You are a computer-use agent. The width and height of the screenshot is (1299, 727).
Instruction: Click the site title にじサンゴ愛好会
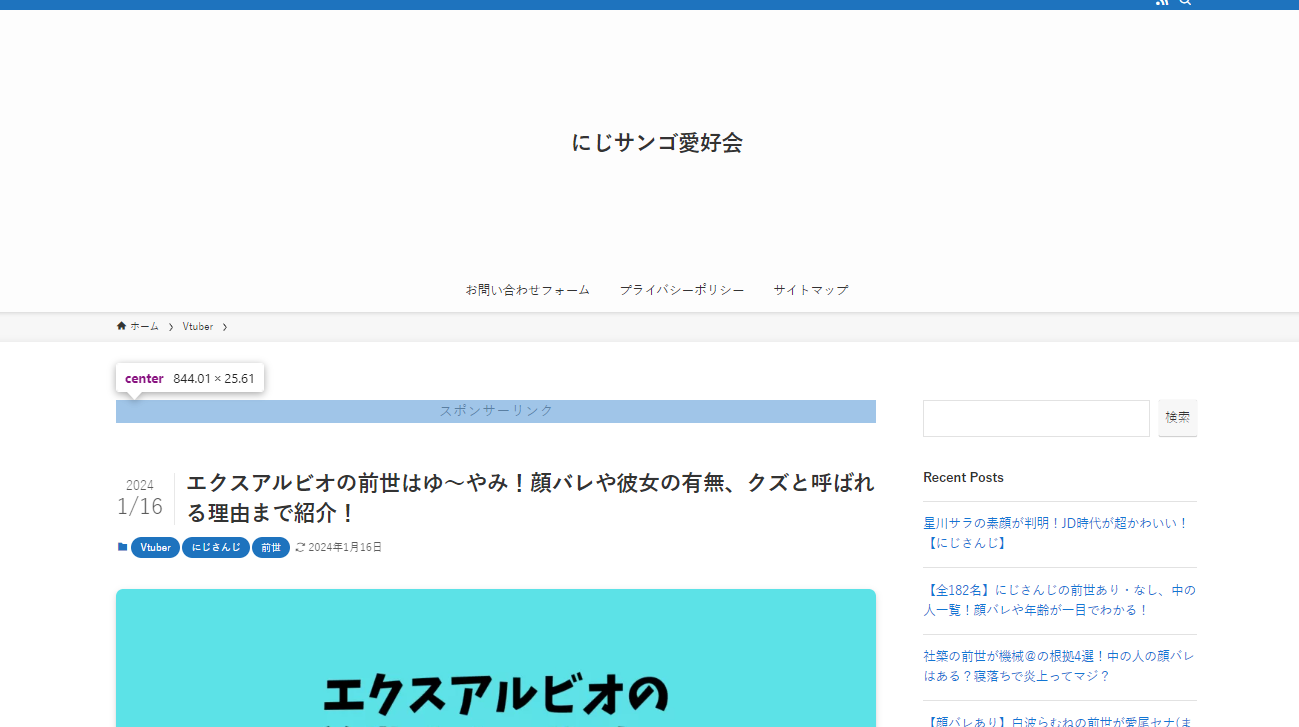pyautogui.click(x=657, y=143)
